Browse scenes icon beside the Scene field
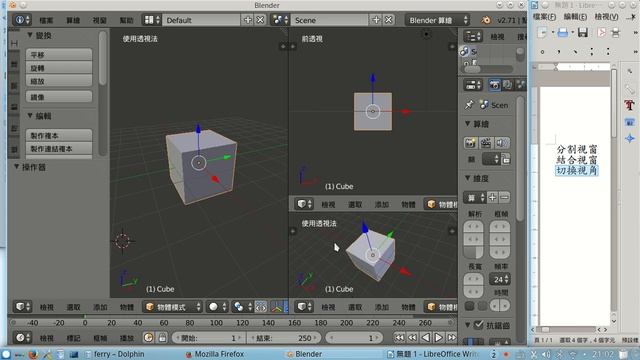The image size is (640, 360). pyautogui.click(x=280, y=20)
